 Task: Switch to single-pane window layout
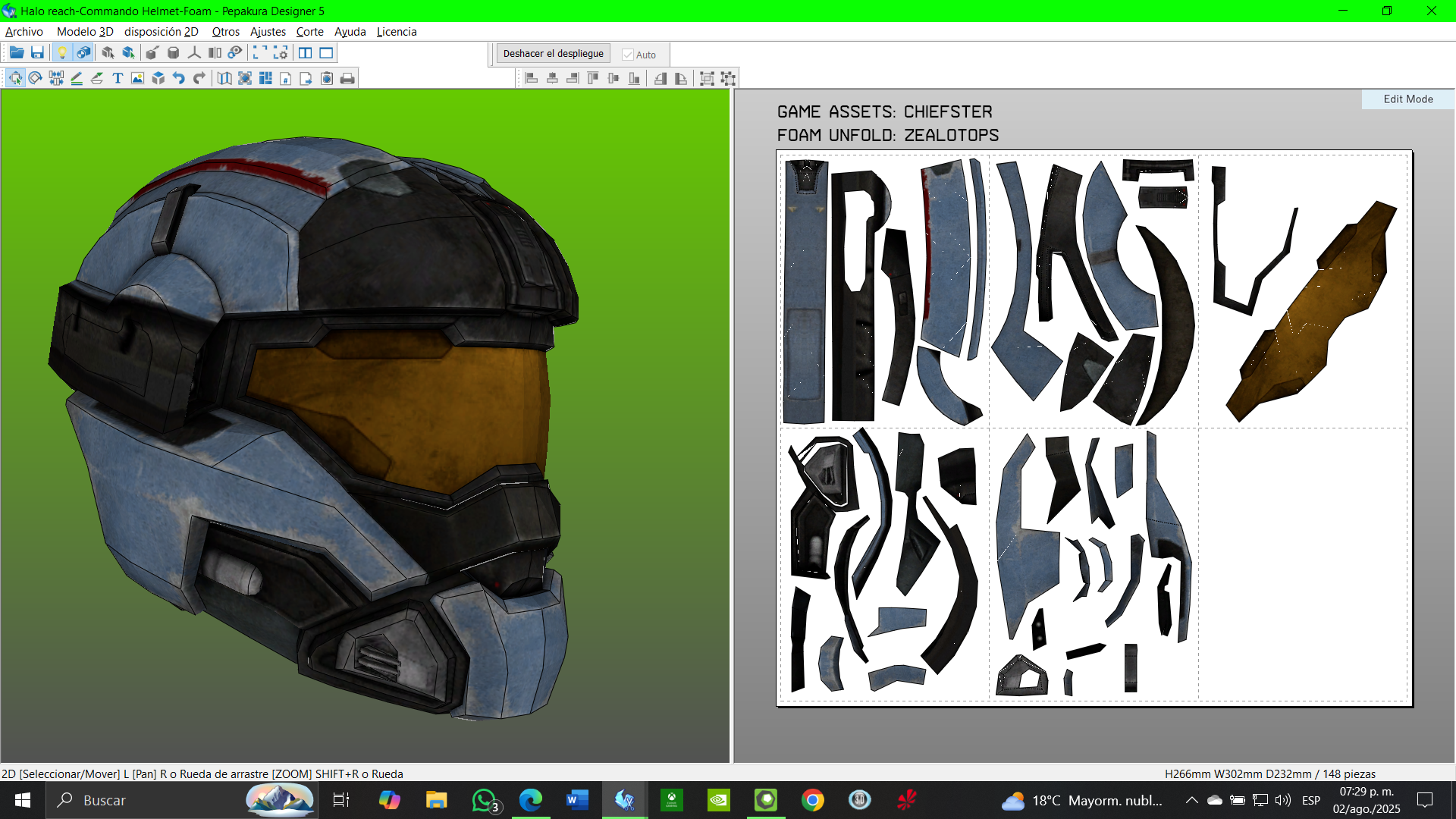coord(326,53)
